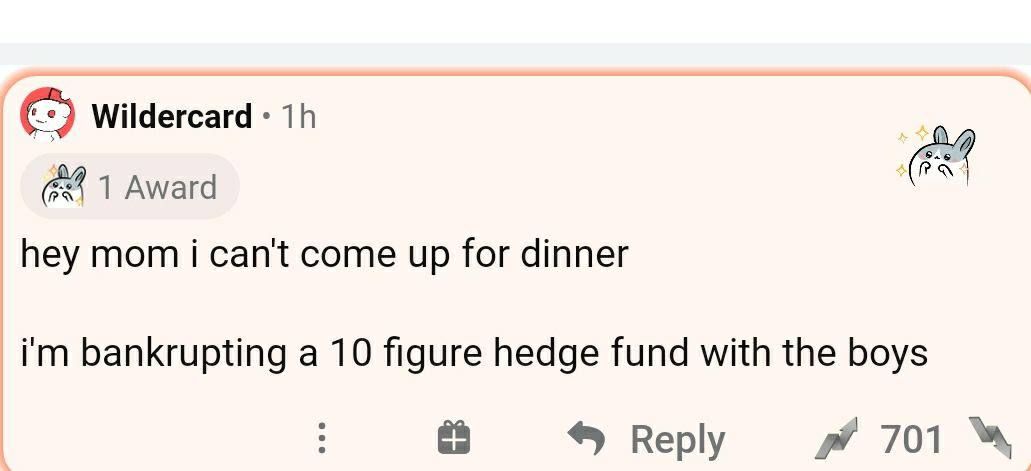Click the gray divider bar above comment
Screen dimensions: 1031x471
coord(516,54)
